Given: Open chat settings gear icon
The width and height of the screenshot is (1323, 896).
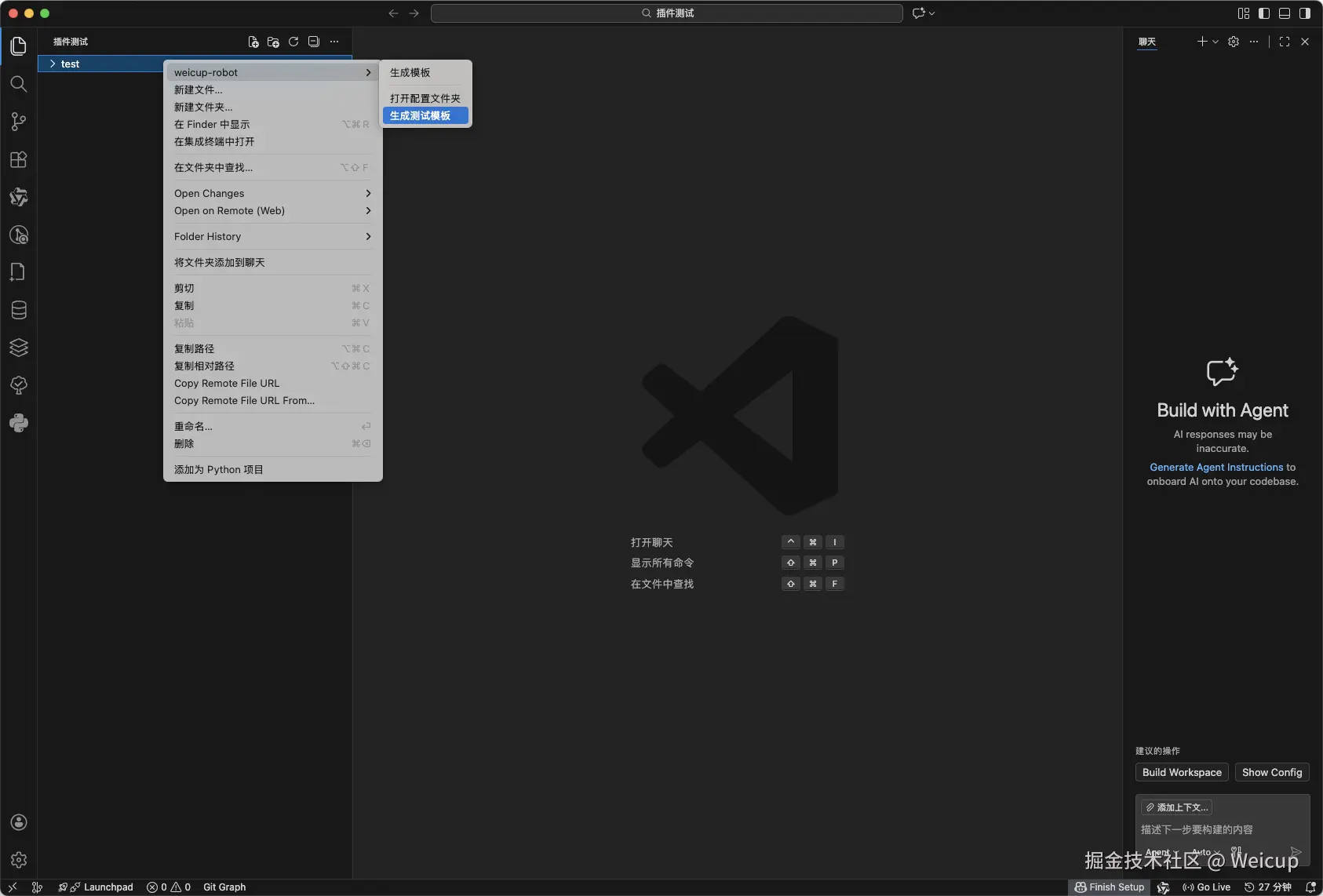Looking at the screenshot, I should click(1234, 42).
